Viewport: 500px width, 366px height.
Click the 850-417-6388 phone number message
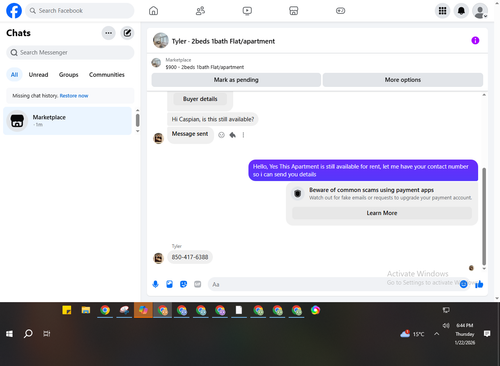[x=190, y=257]
